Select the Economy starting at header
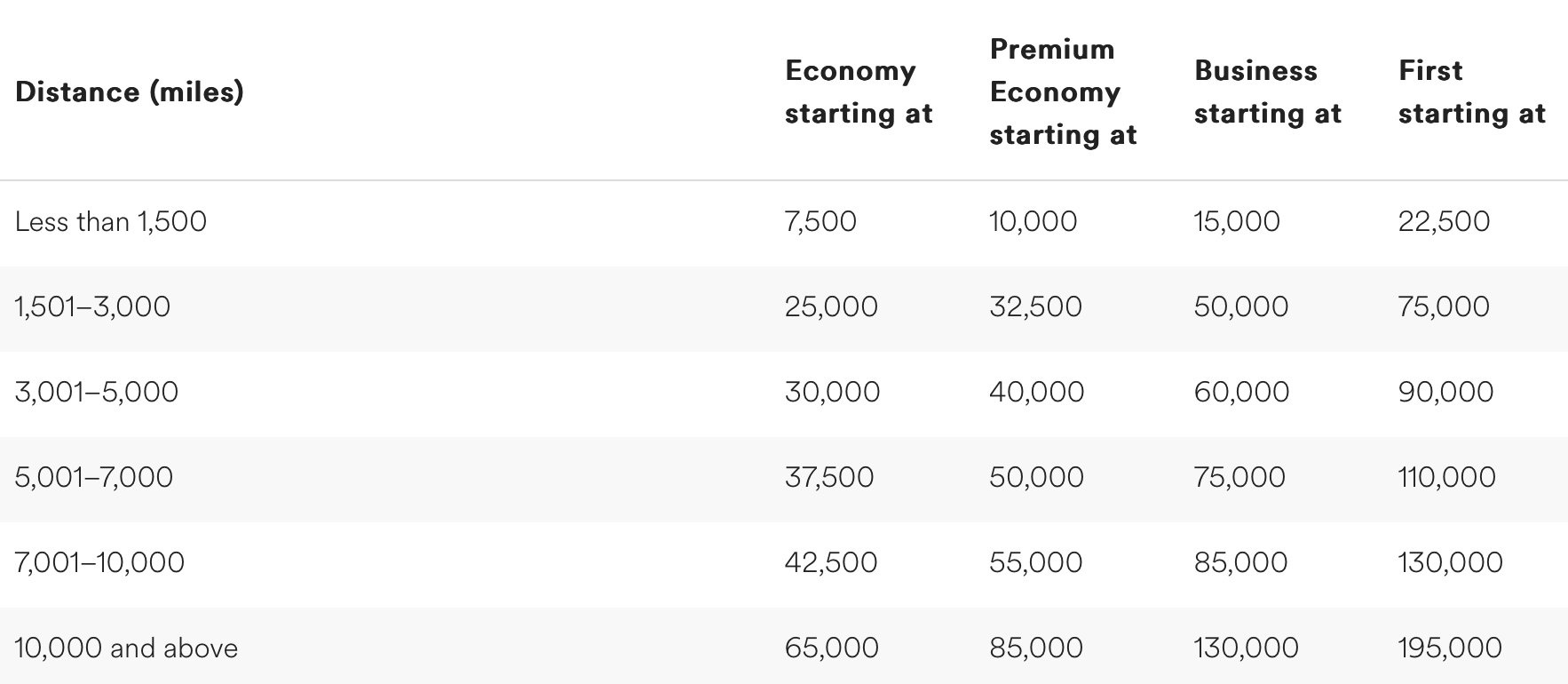 859,91
